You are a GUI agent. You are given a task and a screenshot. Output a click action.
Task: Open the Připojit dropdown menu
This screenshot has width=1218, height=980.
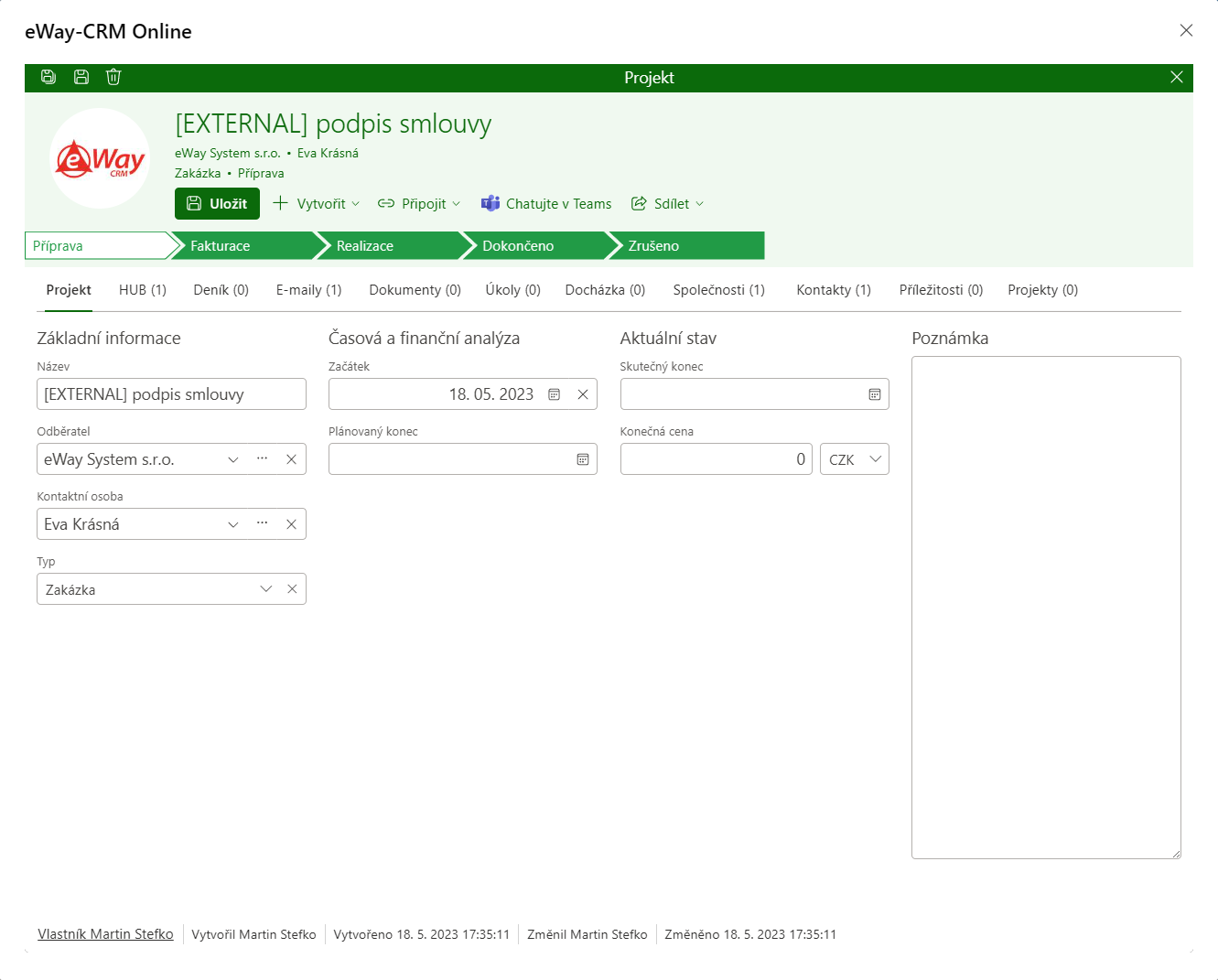[419, 203]
